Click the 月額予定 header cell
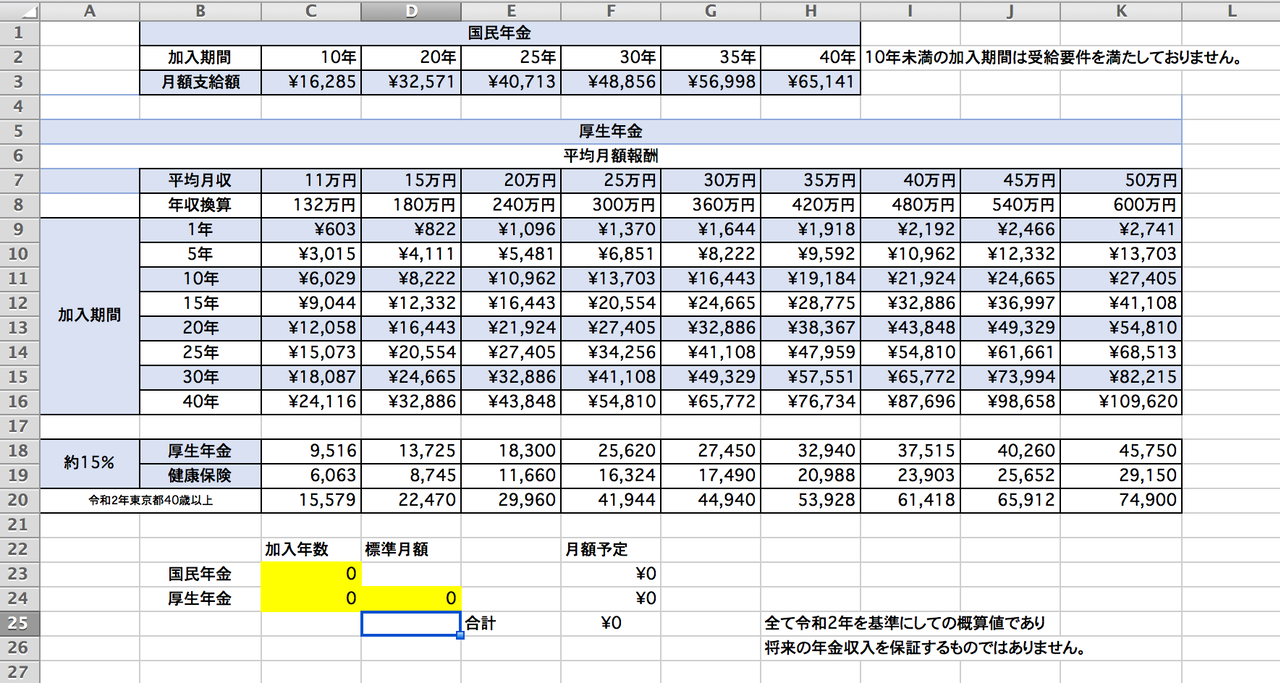This screenshot has height=683, width=1280. click(x=611, y=549)
